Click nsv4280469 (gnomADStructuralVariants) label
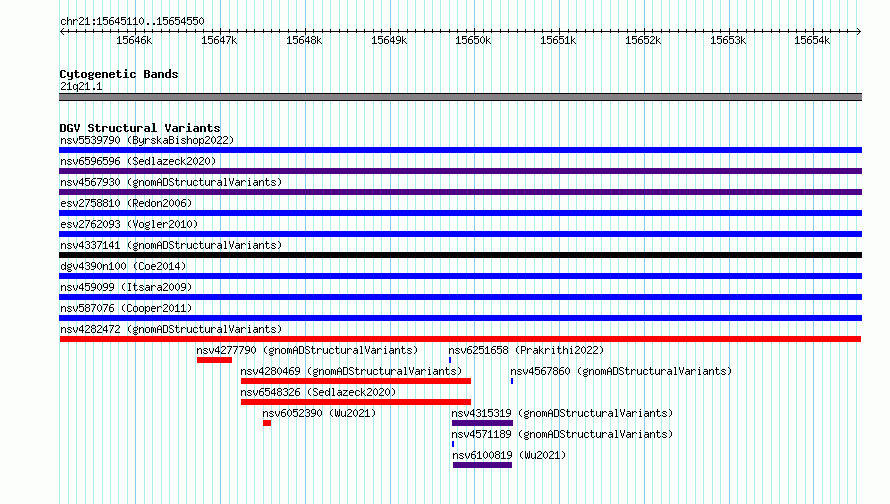Viewport: 890px width, 504px height. pos(351,371)
